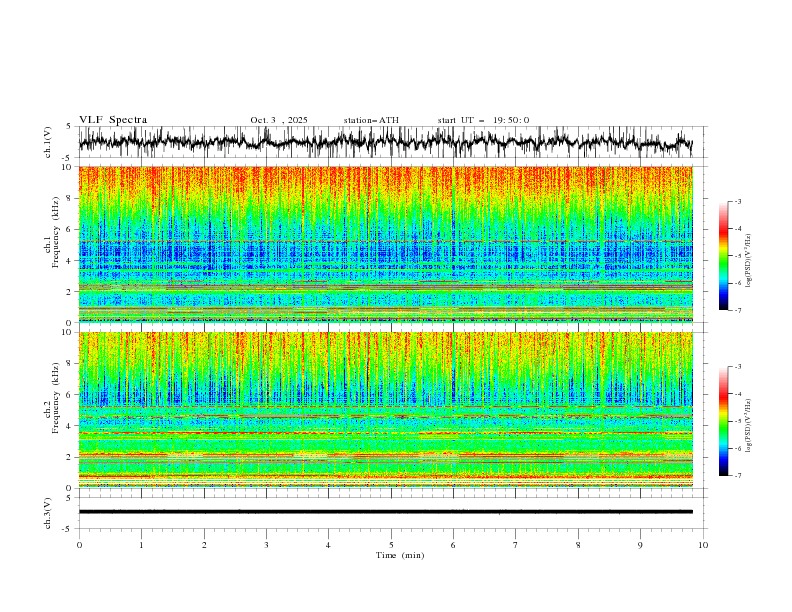Click the ch.1 colorbar PSD units label
This screenshot has width=792, height=612.
click(749, 261)
